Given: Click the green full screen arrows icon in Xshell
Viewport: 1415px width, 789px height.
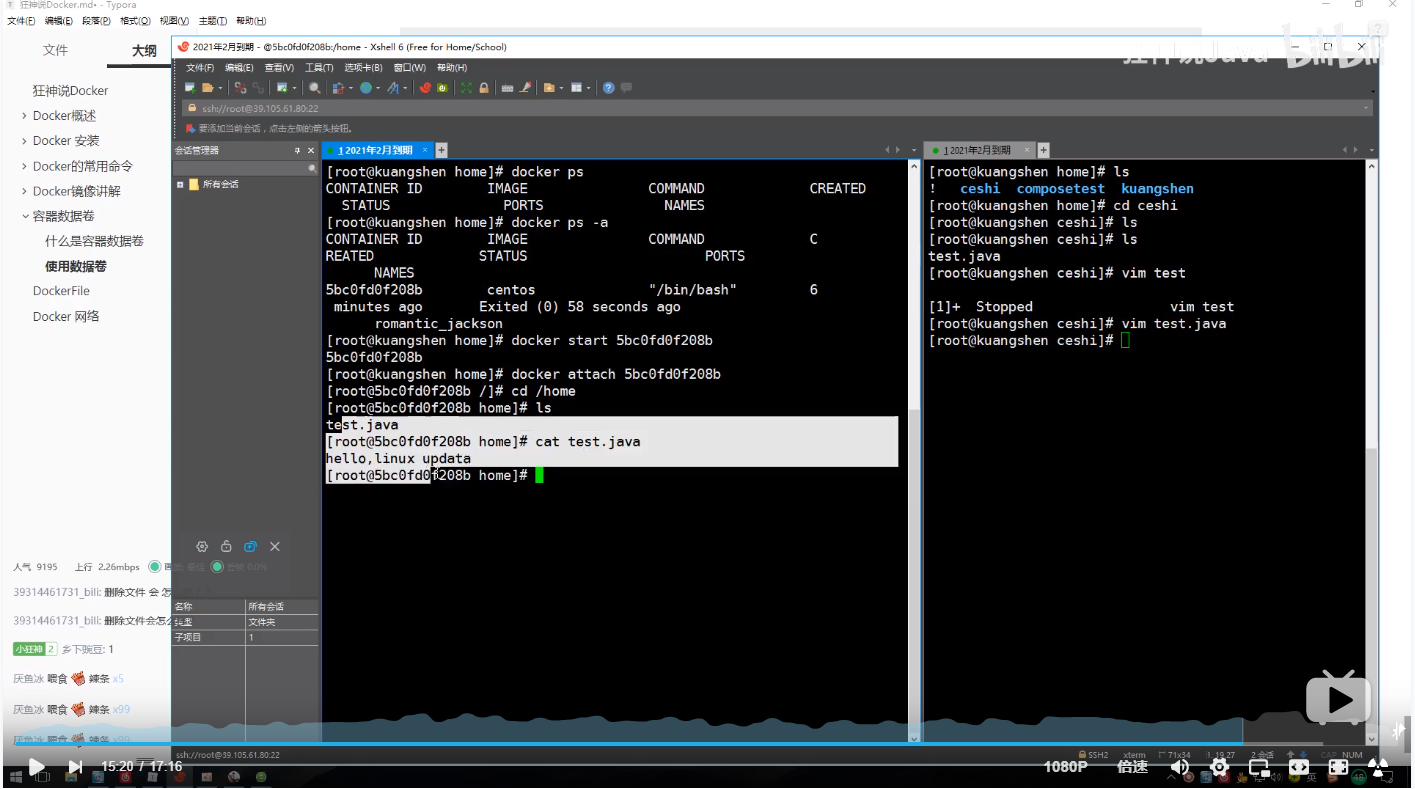Looking at the screenshot, I should [466, 88].
